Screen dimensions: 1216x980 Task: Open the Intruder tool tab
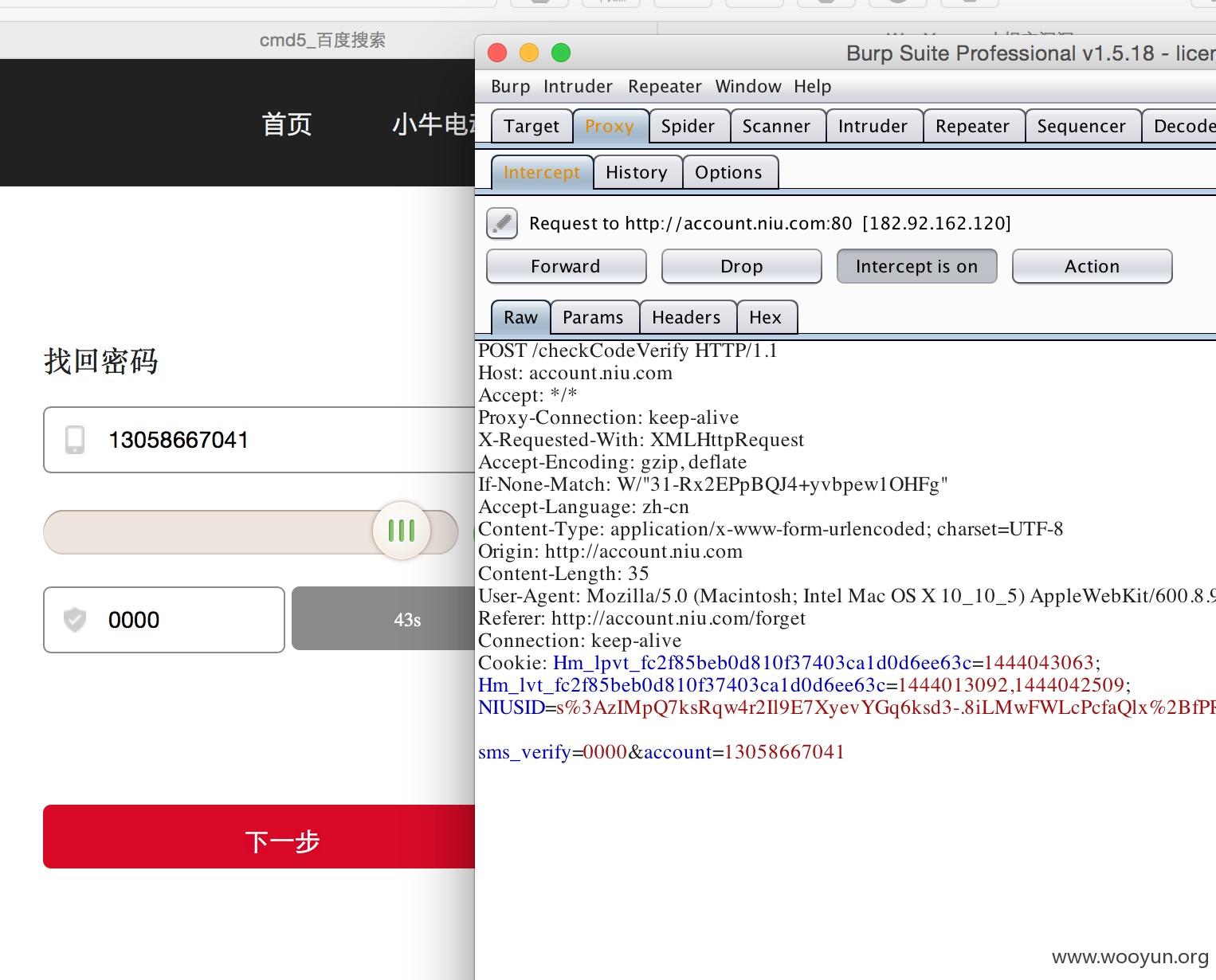pyautogui.click(x=873, y=126)
